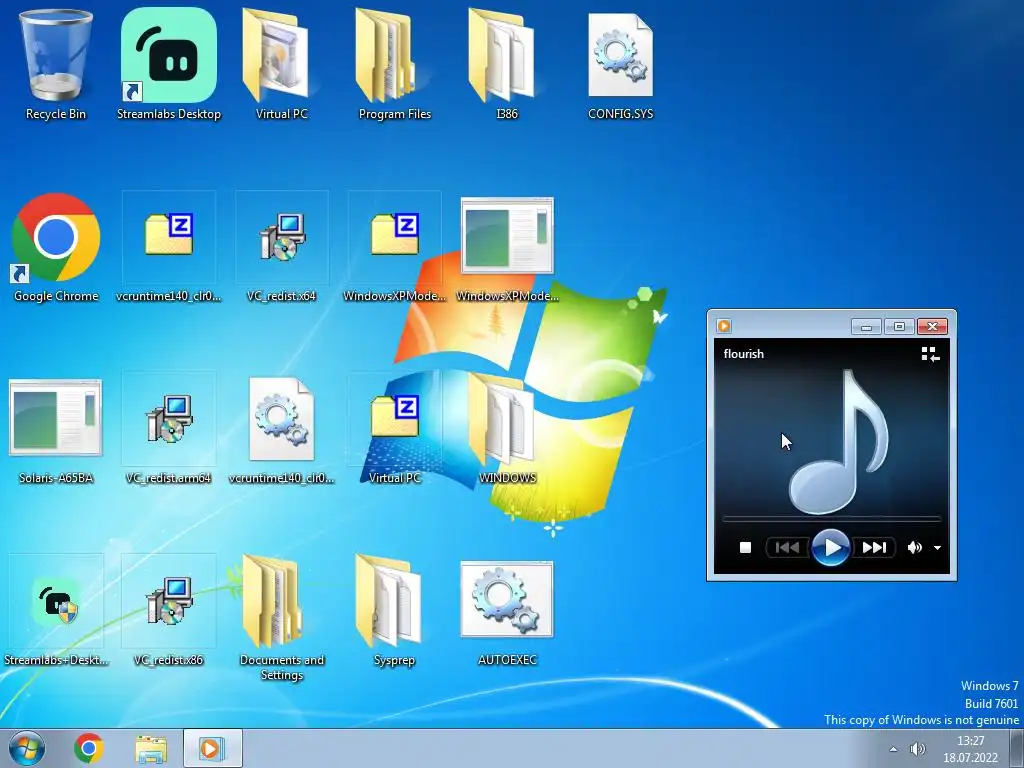Select the VC_redist.x86 installer icon
The width and height of the screenshot is (1024, 768).
point(168,611)
